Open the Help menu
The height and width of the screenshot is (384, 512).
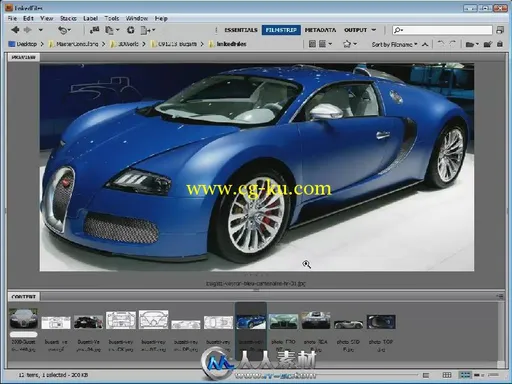[x=161, y=18]
